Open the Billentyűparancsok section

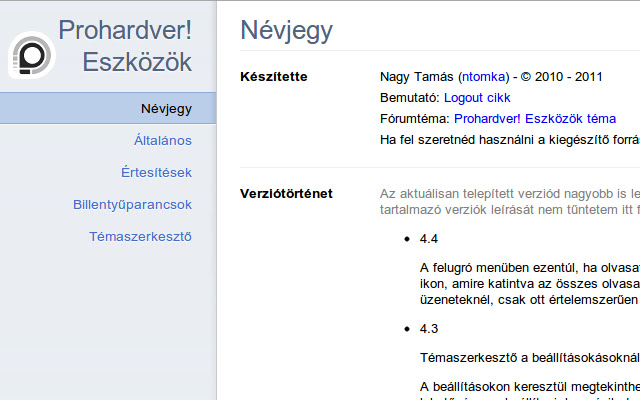(132, 204)
